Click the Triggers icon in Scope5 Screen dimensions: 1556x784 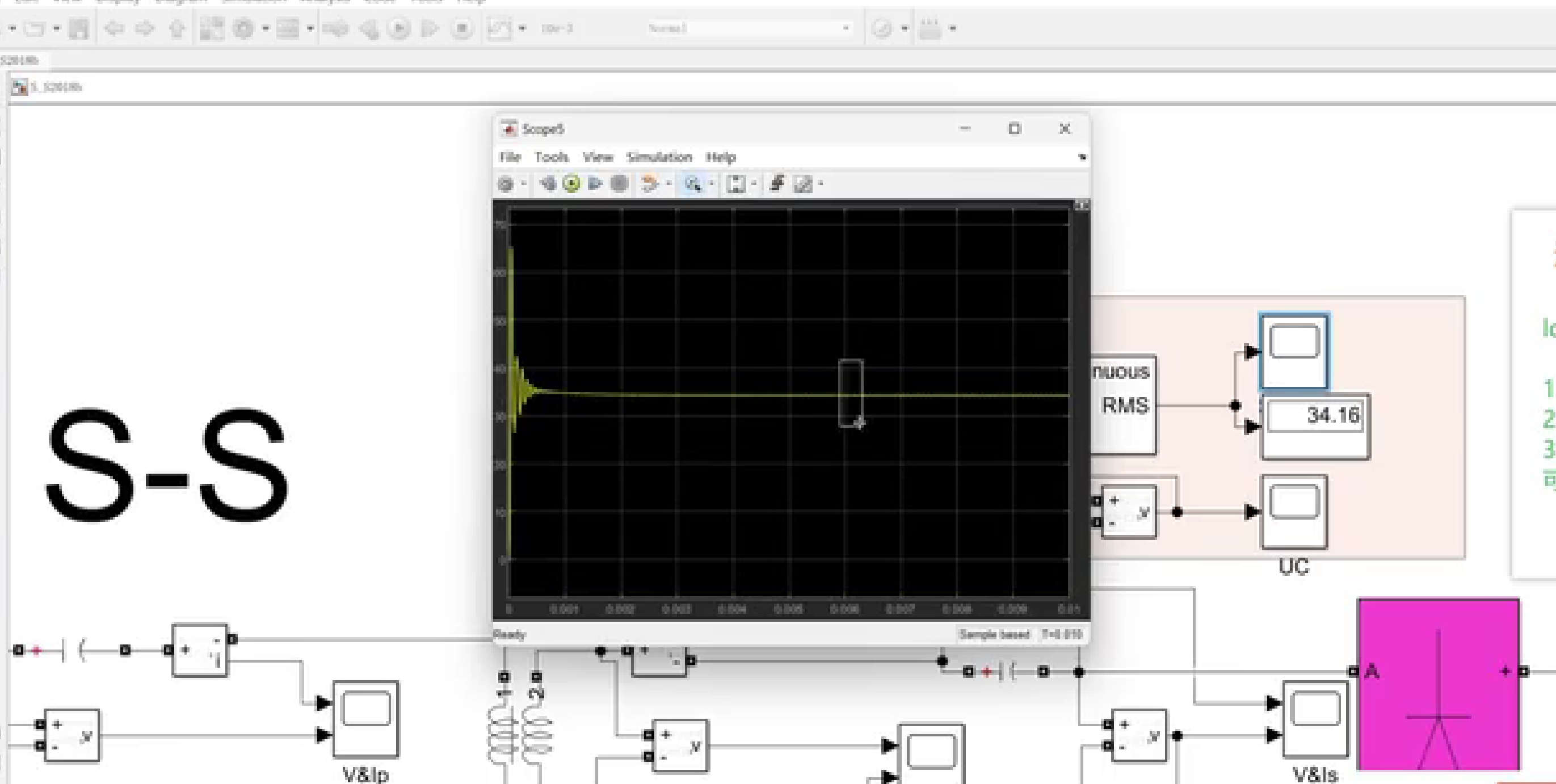pyautogui.click(x=777, y=184)
